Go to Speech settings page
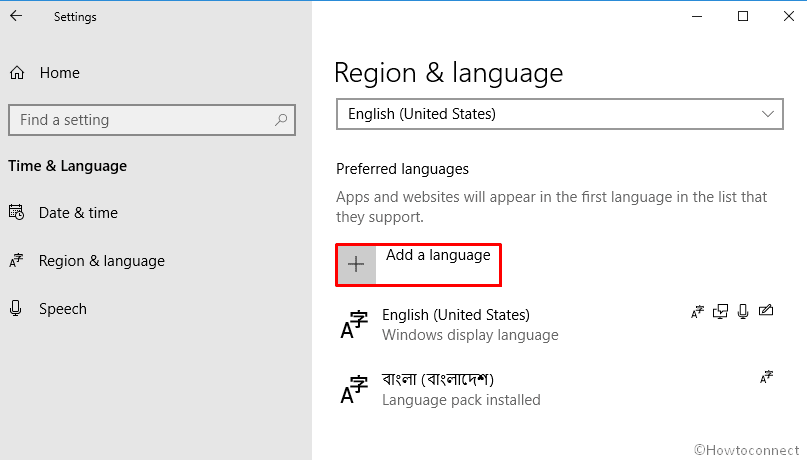807x460 pixels. click(x=63, y=309)
